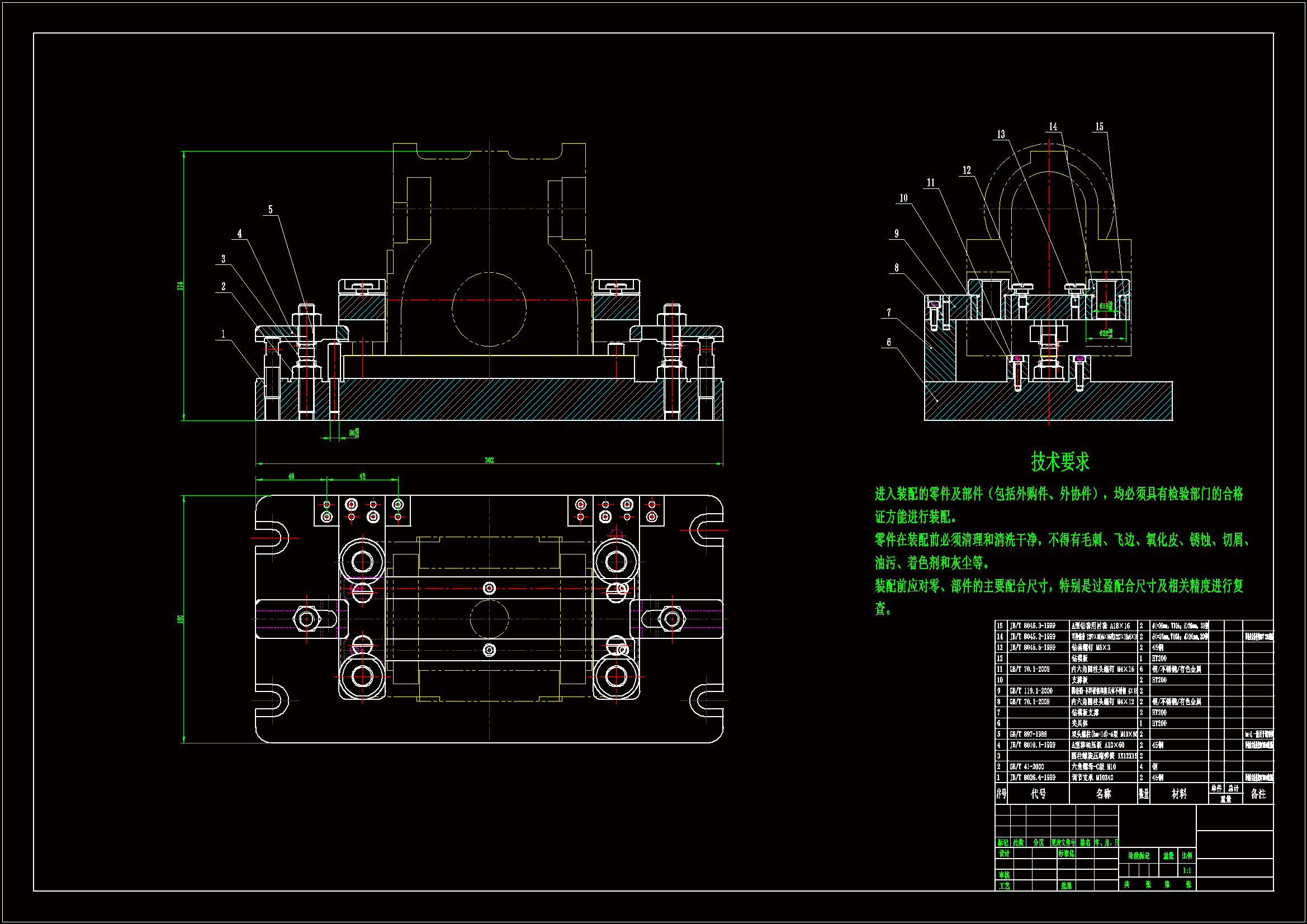The image size is (1307, 924).
Task: Click the 技术要求 heading text
Action: pyautogui.click(x=1060, y=462)
